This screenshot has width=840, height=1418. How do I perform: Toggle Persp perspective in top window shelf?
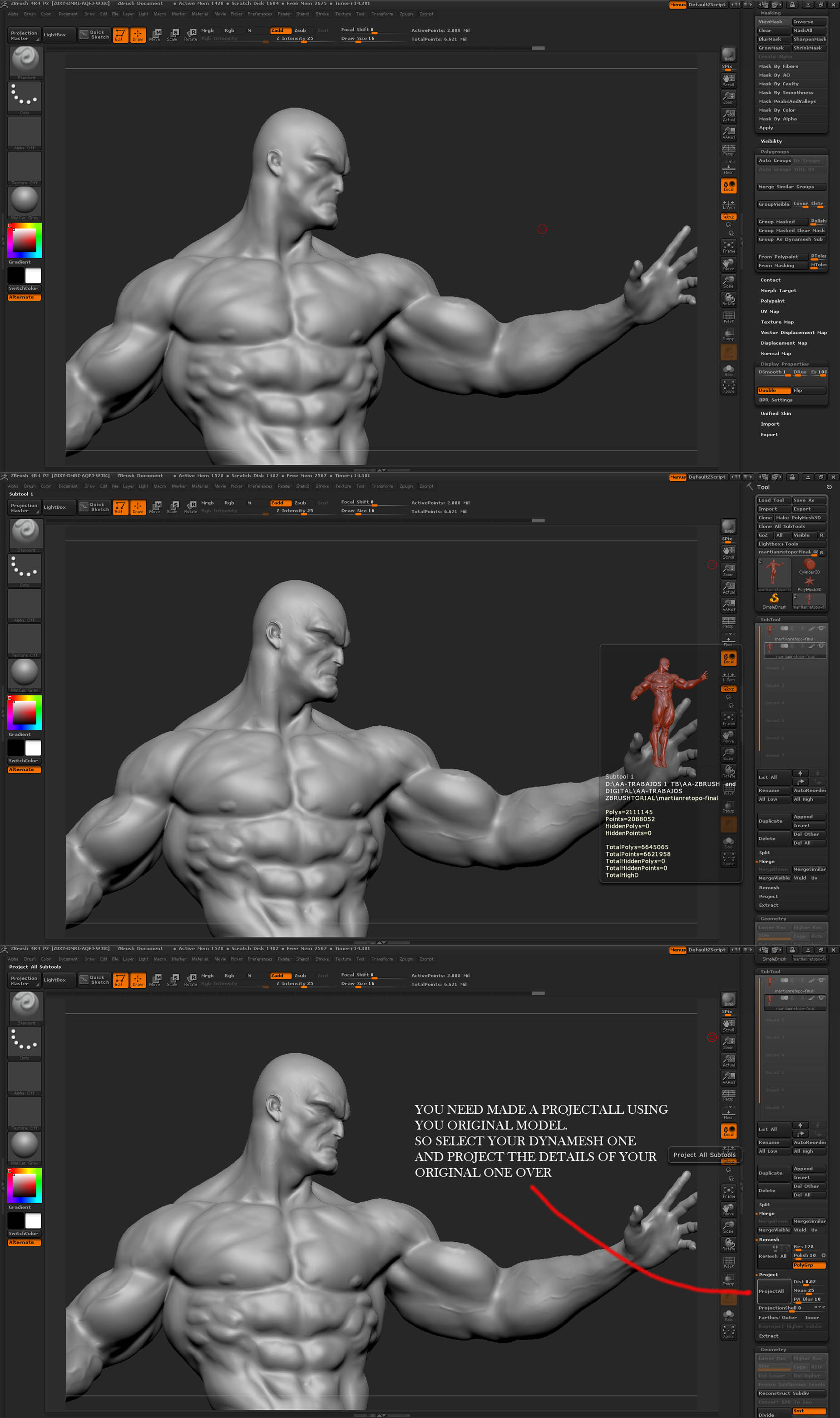pyautogui.click(x=728, y=150)
